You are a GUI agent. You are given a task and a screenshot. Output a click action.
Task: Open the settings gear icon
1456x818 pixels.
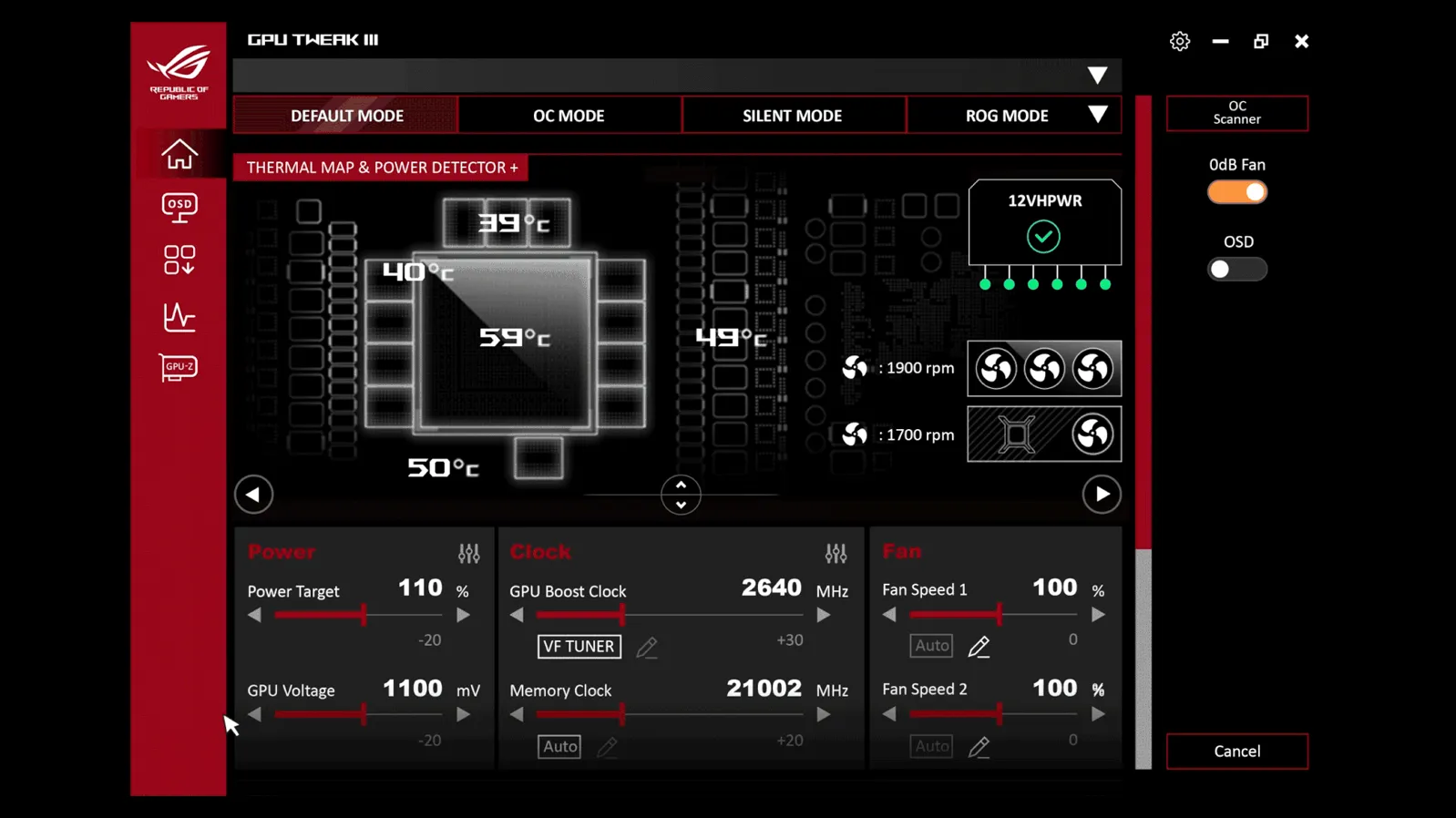1180,41
